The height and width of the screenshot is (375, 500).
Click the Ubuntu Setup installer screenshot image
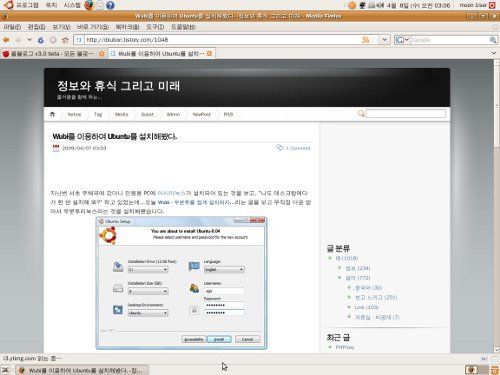point(181,283)
